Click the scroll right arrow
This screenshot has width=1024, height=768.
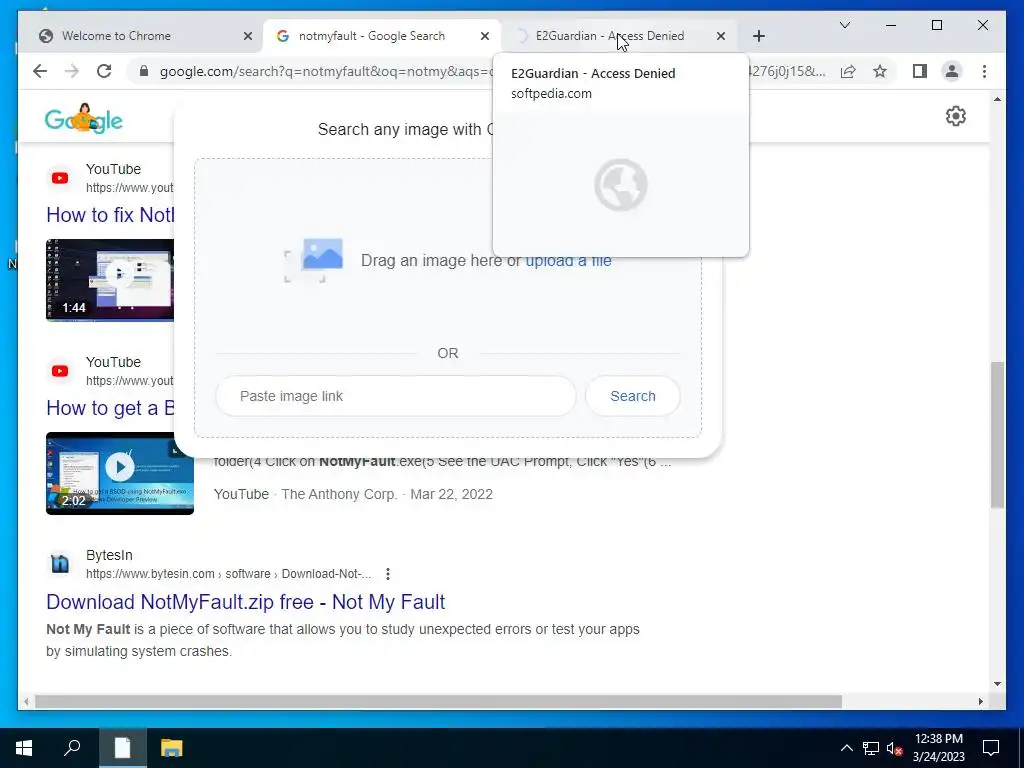(x=980, y=701)
